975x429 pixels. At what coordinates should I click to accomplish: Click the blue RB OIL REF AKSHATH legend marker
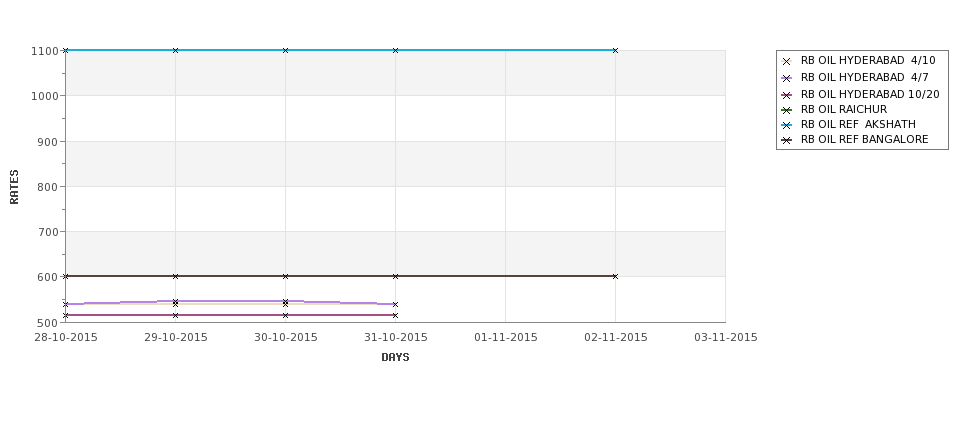787,125
